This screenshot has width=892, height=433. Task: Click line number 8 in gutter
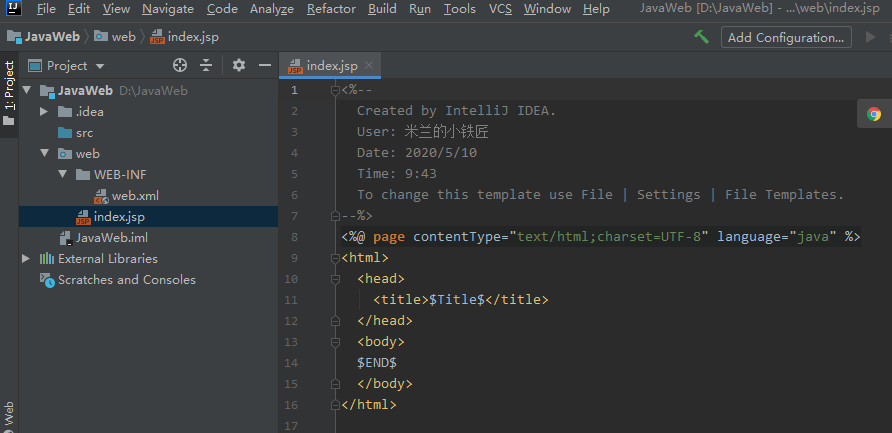pyautogui.click(x=294, y=237)
